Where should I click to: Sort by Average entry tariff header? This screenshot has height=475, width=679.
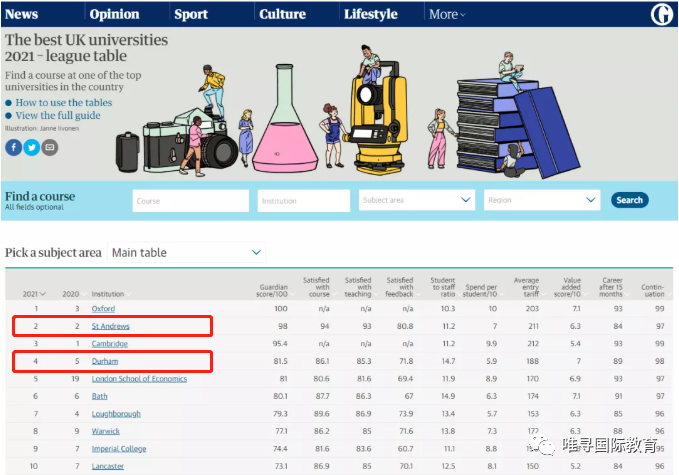tap(526, 287)
